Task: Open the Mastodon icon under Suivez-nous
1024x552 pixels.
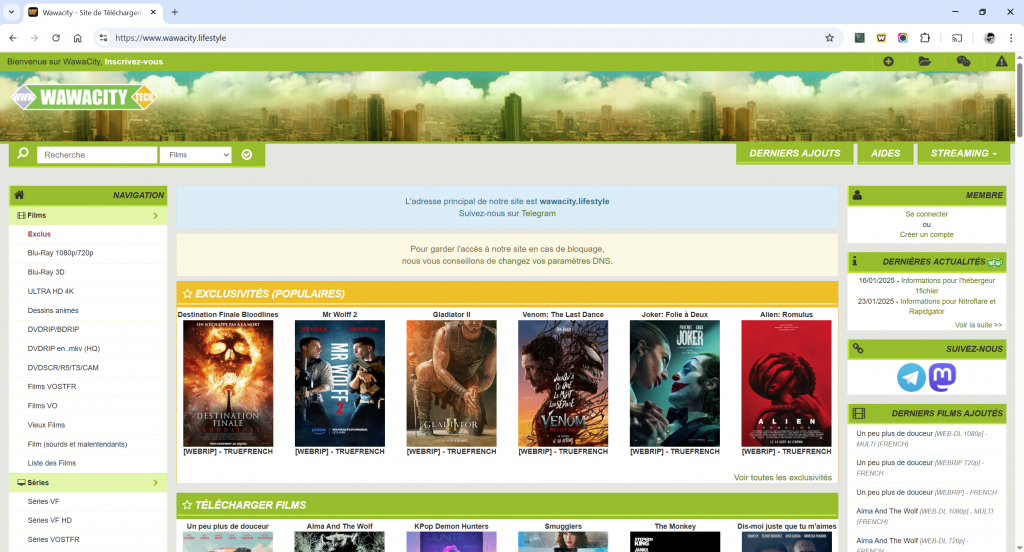Action: pyautogui.click(x=942, y=378)
